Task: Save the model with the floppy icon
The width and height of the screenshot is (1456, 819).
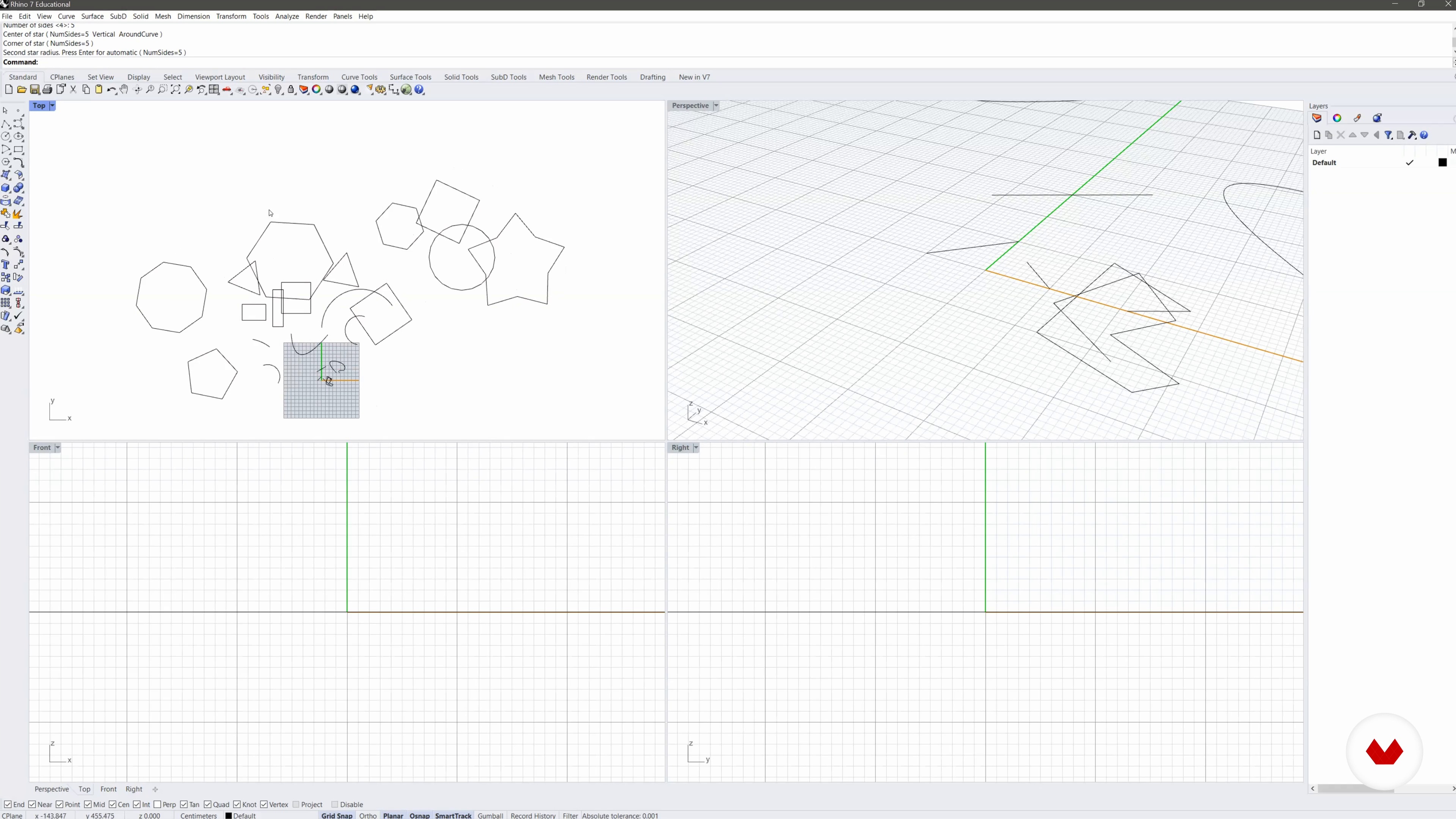Action: click(35, 89)
